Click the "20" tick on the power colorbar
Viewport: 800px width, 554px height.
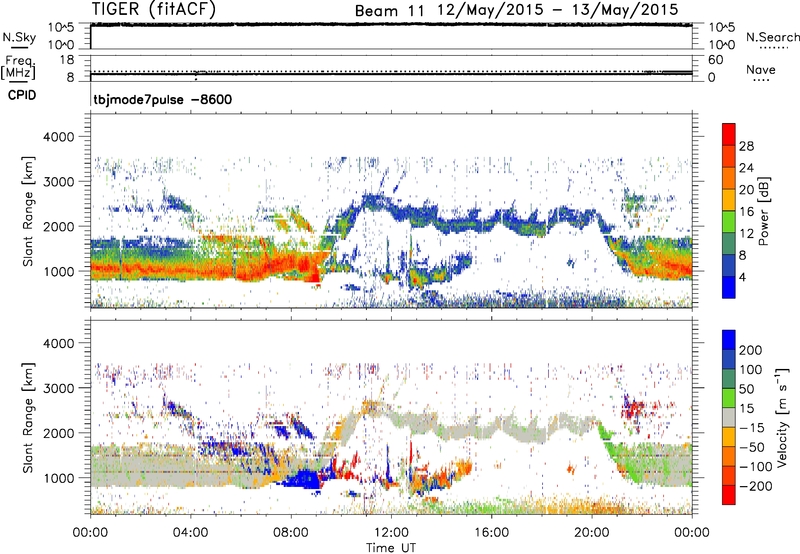pyautogui.click(x=746, y=190)
